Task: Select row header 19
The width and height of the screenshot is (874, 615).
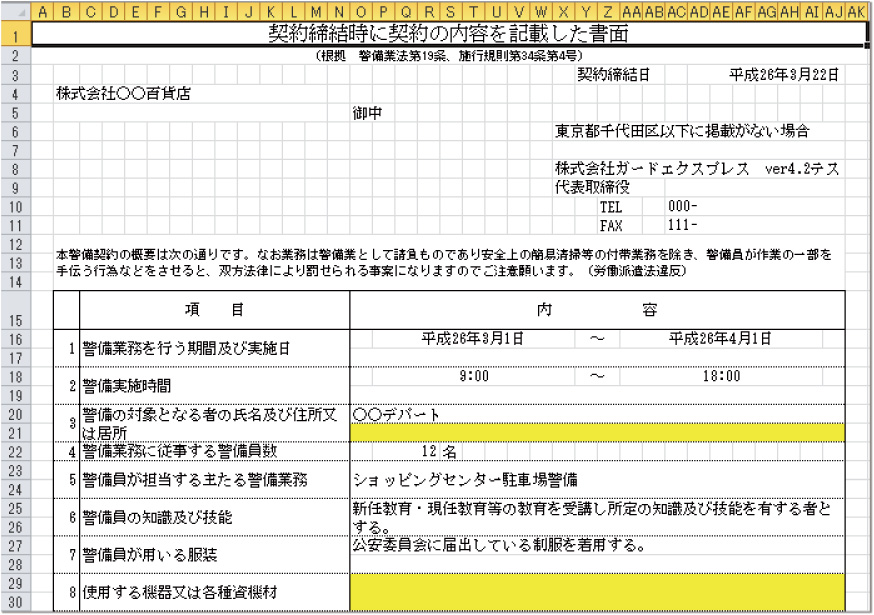Action: tap(16, 395)
